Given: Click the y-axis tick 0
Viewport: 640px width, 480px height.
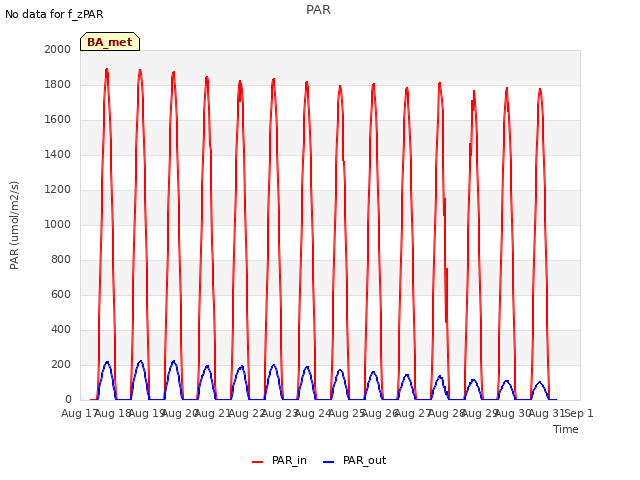Looking at the screenshot, I should [68, 399].
